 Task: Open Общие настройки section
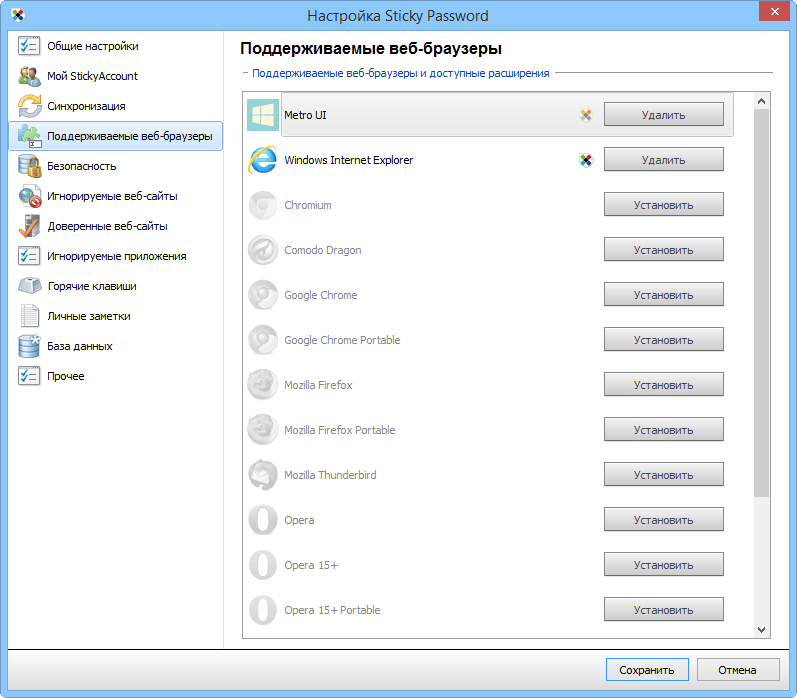(x=115, y=46)
